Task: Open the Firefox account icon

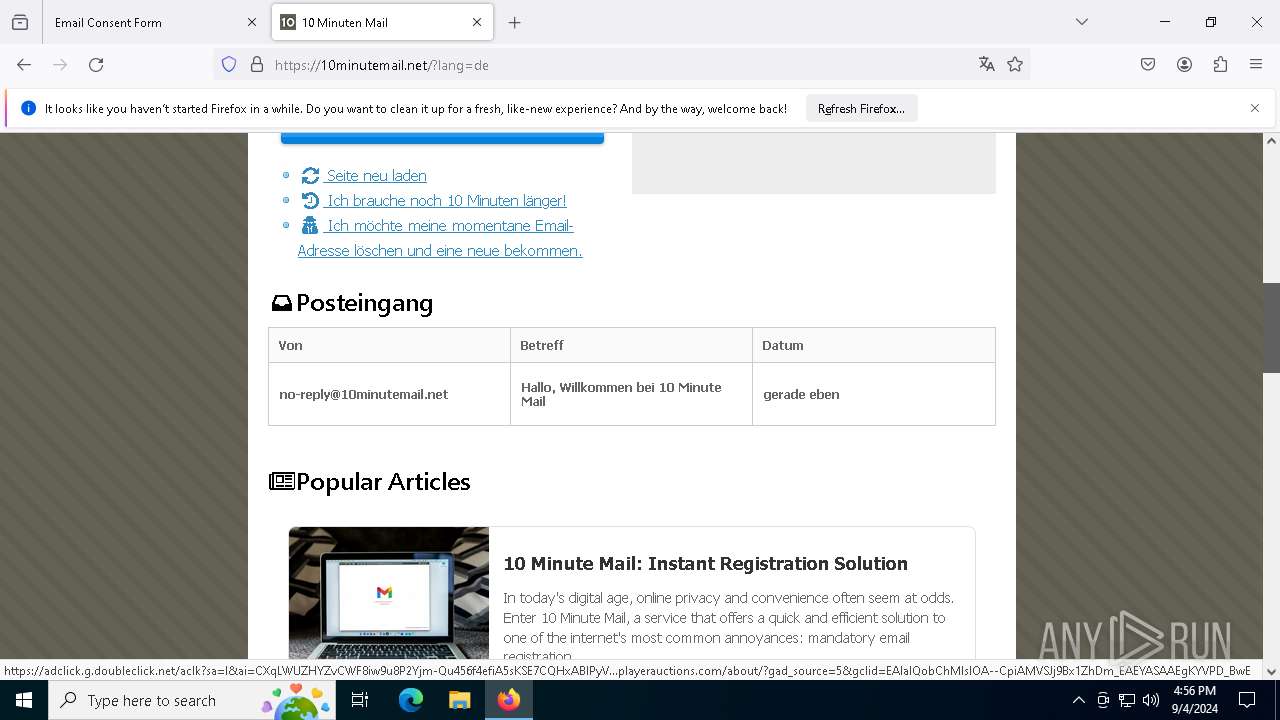Action: [1184, 65]
